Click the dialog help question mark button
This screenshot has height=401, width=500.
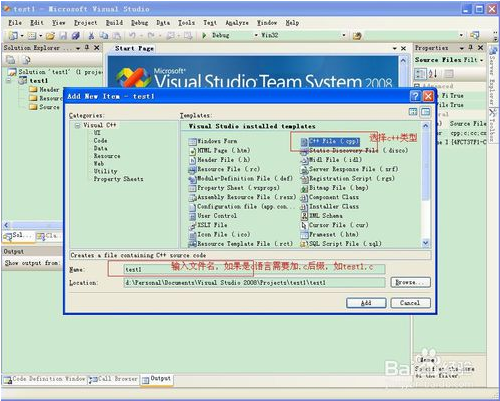pos(415,96)
